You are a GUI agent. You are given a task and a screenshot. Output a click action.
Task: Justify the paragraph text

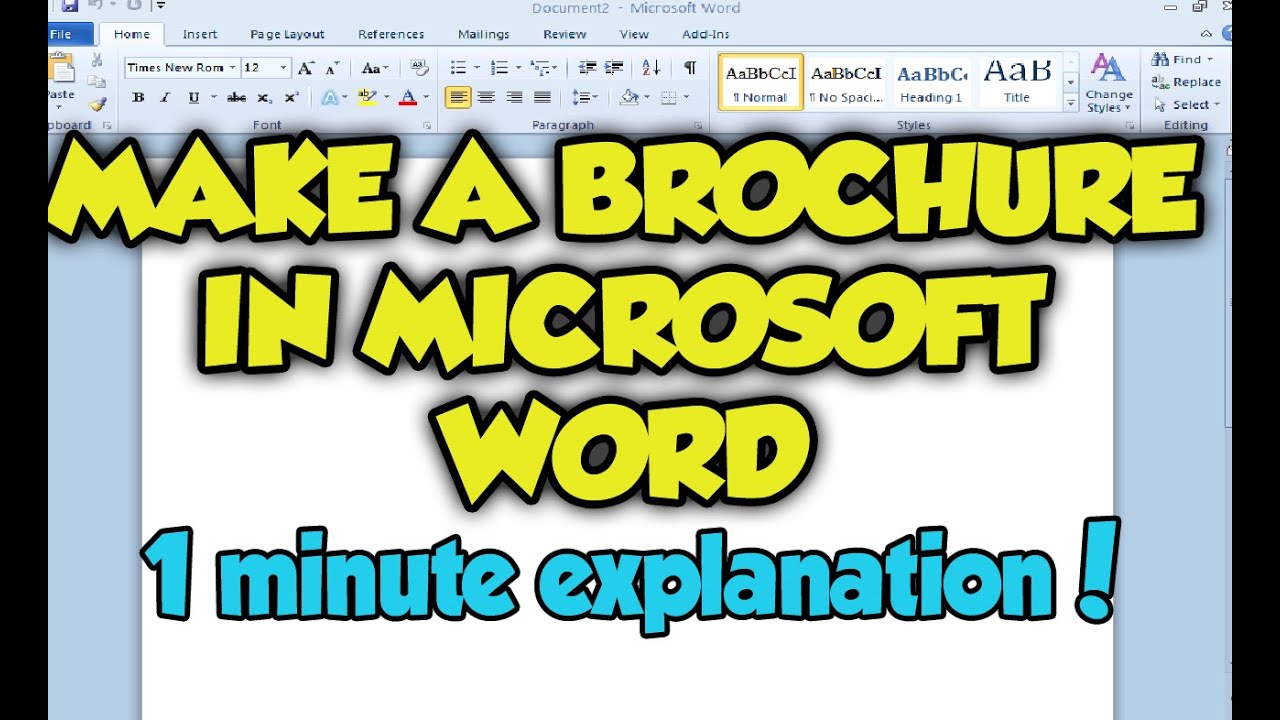[542, 98]
